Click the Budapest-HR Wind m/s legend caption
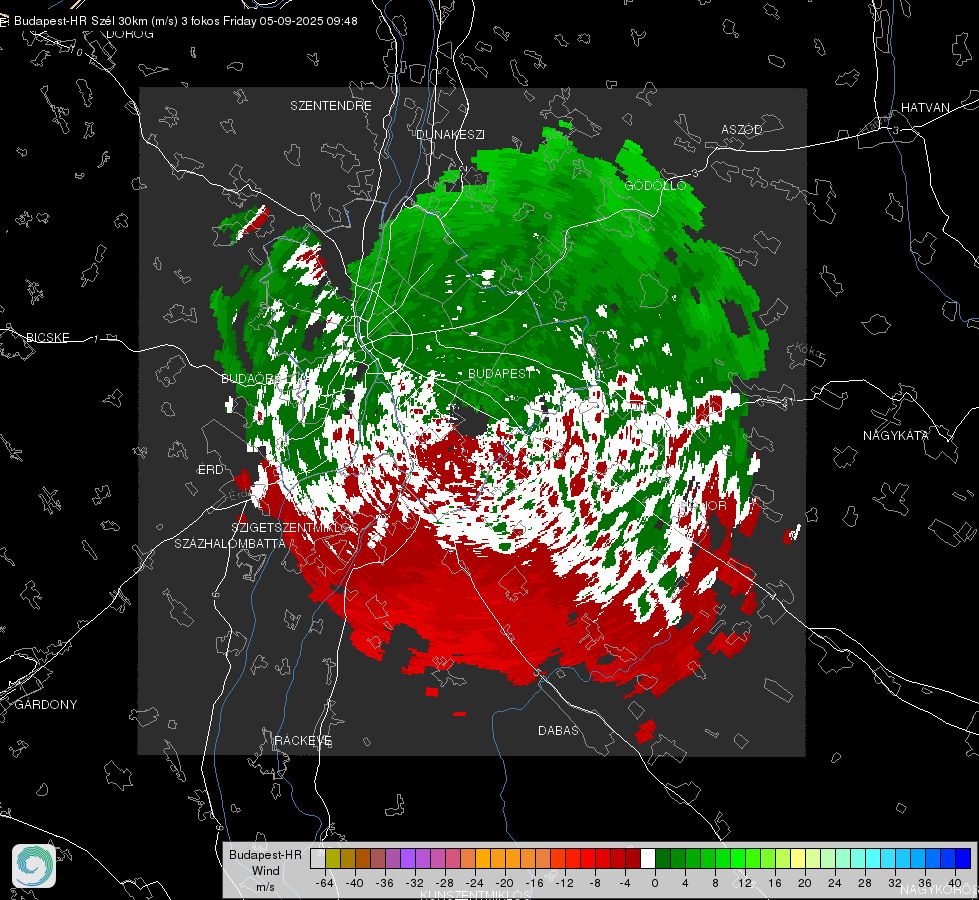979x900 pixels. coord(265,870)
